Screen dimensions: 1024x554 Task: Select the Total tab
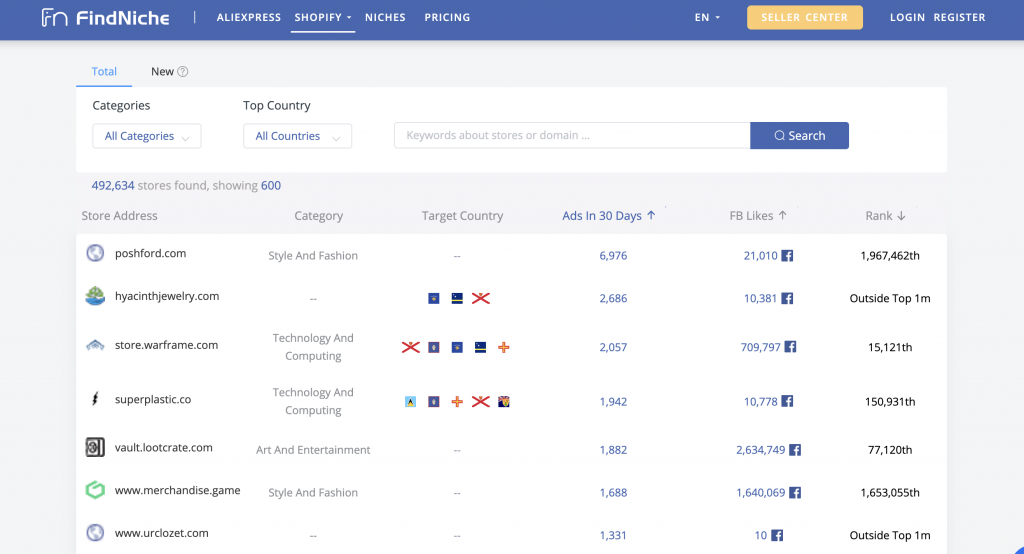pyautogui.click(x=104, y=72)
